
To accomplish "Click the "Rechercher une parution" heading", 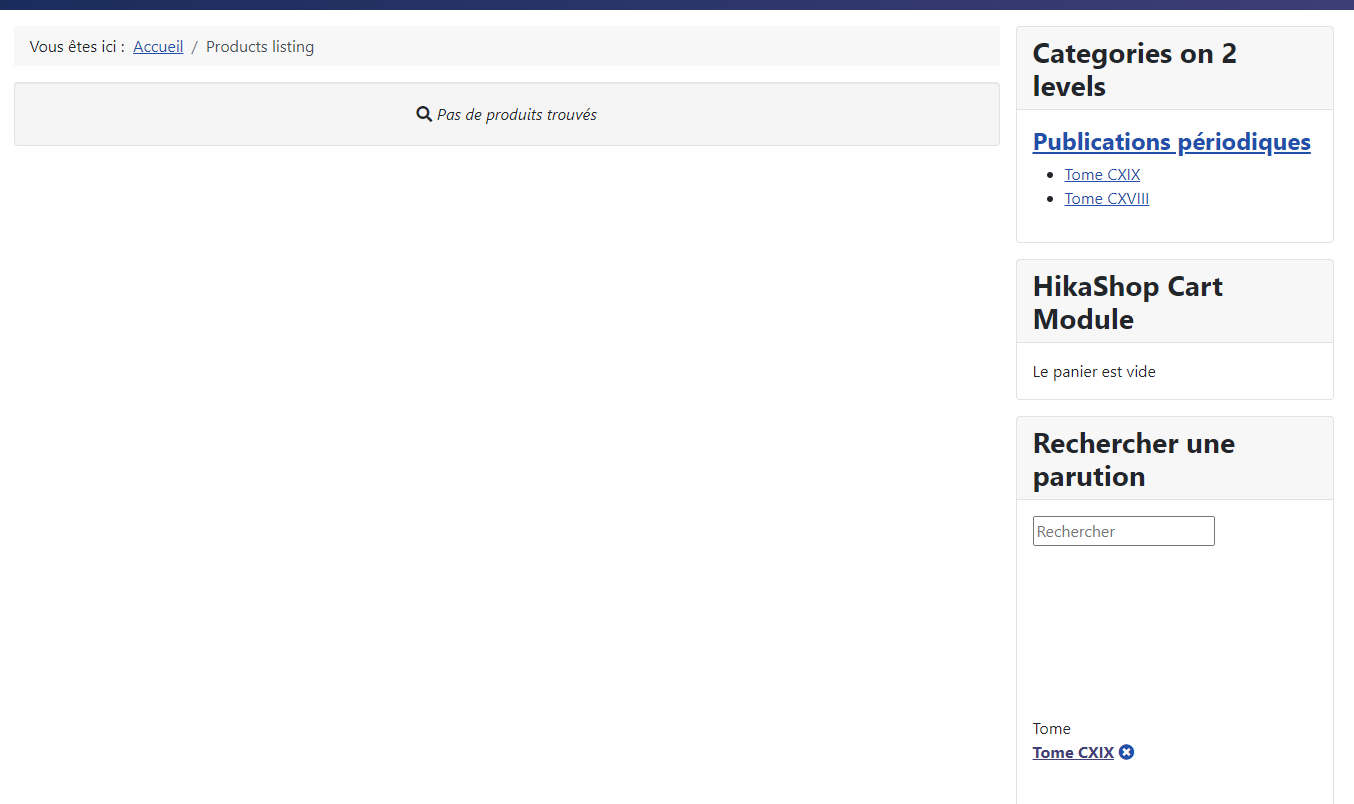I will click(1133, 459).
